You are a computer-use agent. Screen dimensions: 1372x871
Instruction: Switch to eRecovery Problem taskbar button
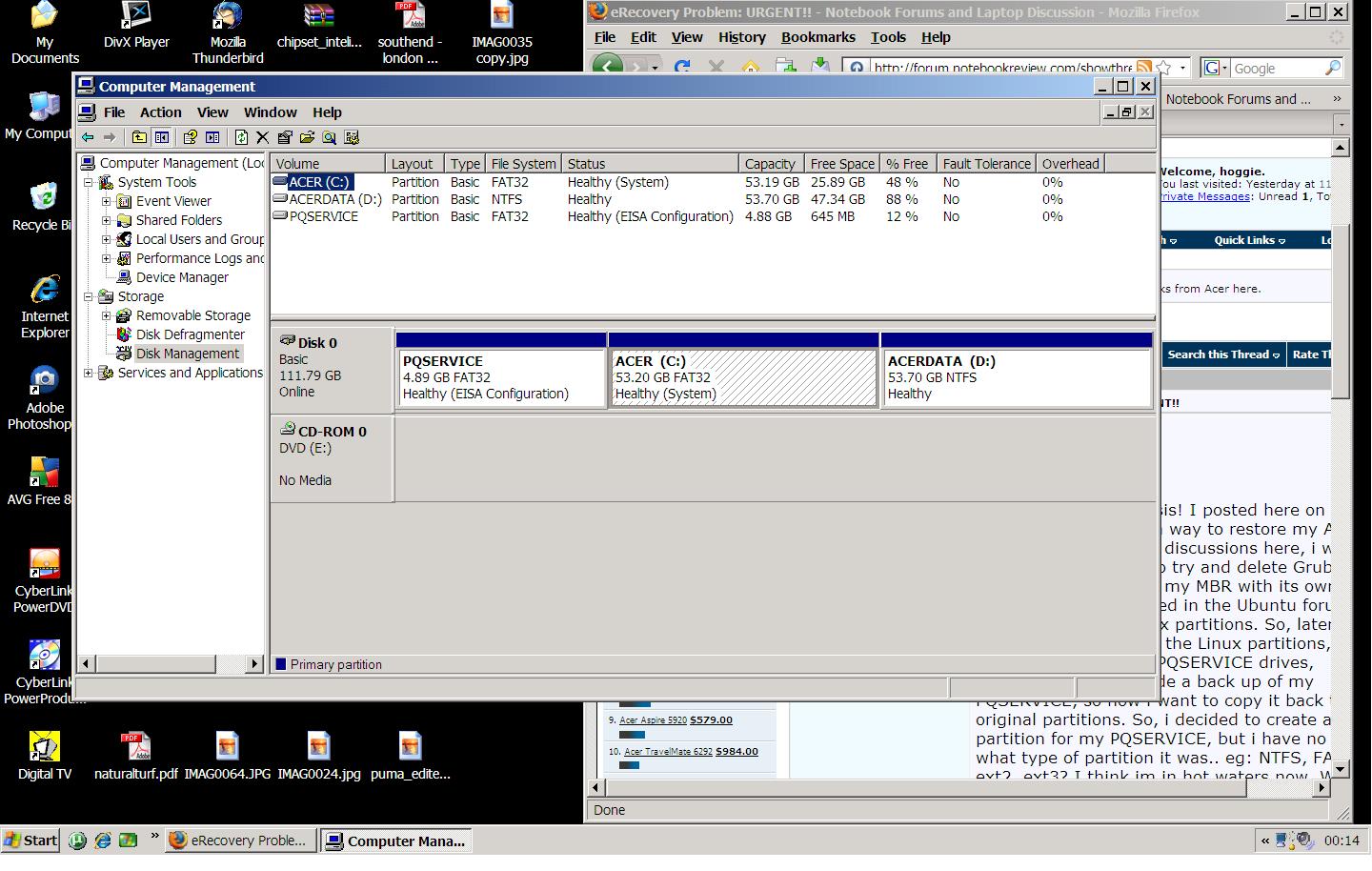point(241,841)
